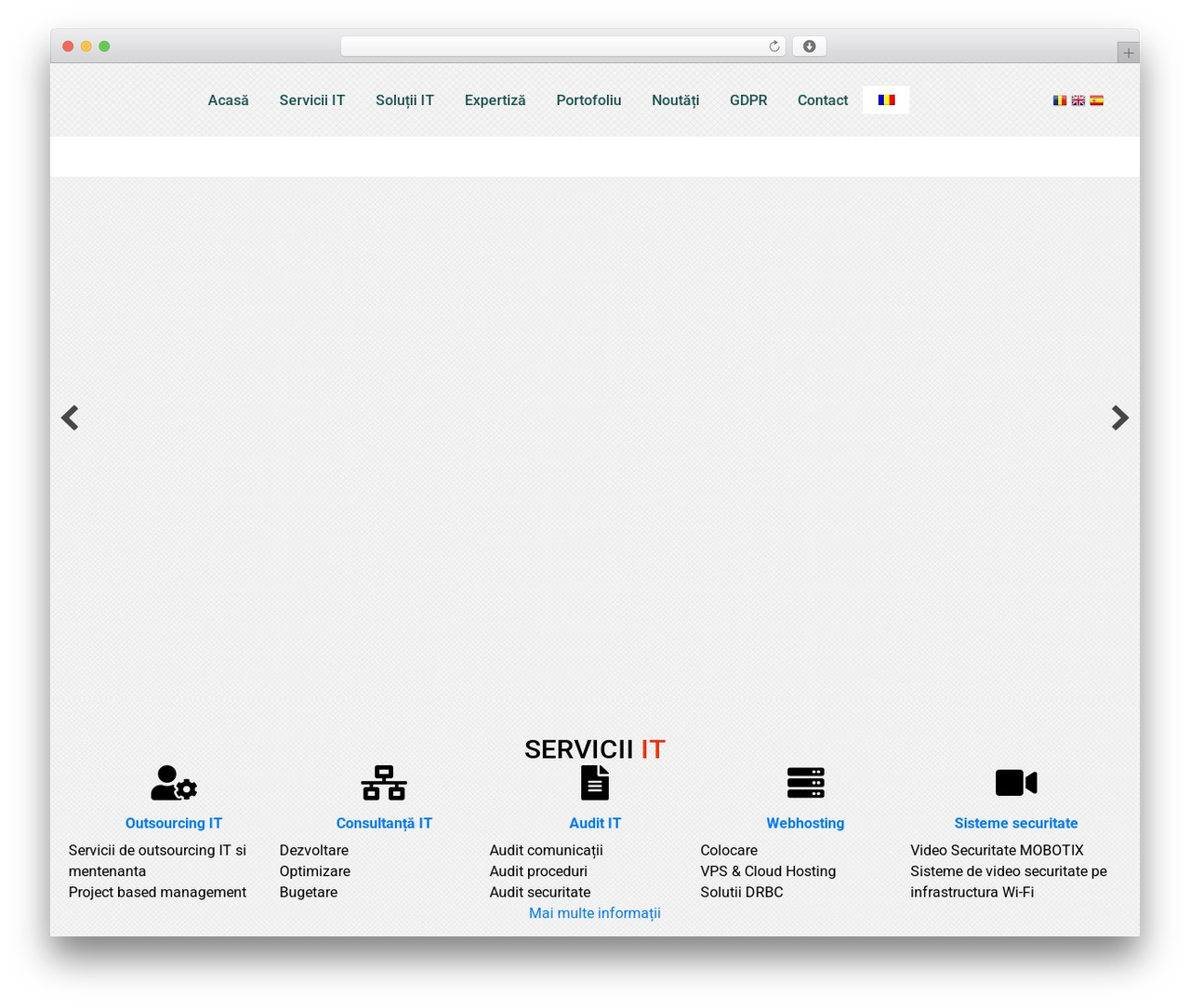Click the text Audit securitate
The width and height of the screenshot is (1190, 1008).
pos(540,892)
